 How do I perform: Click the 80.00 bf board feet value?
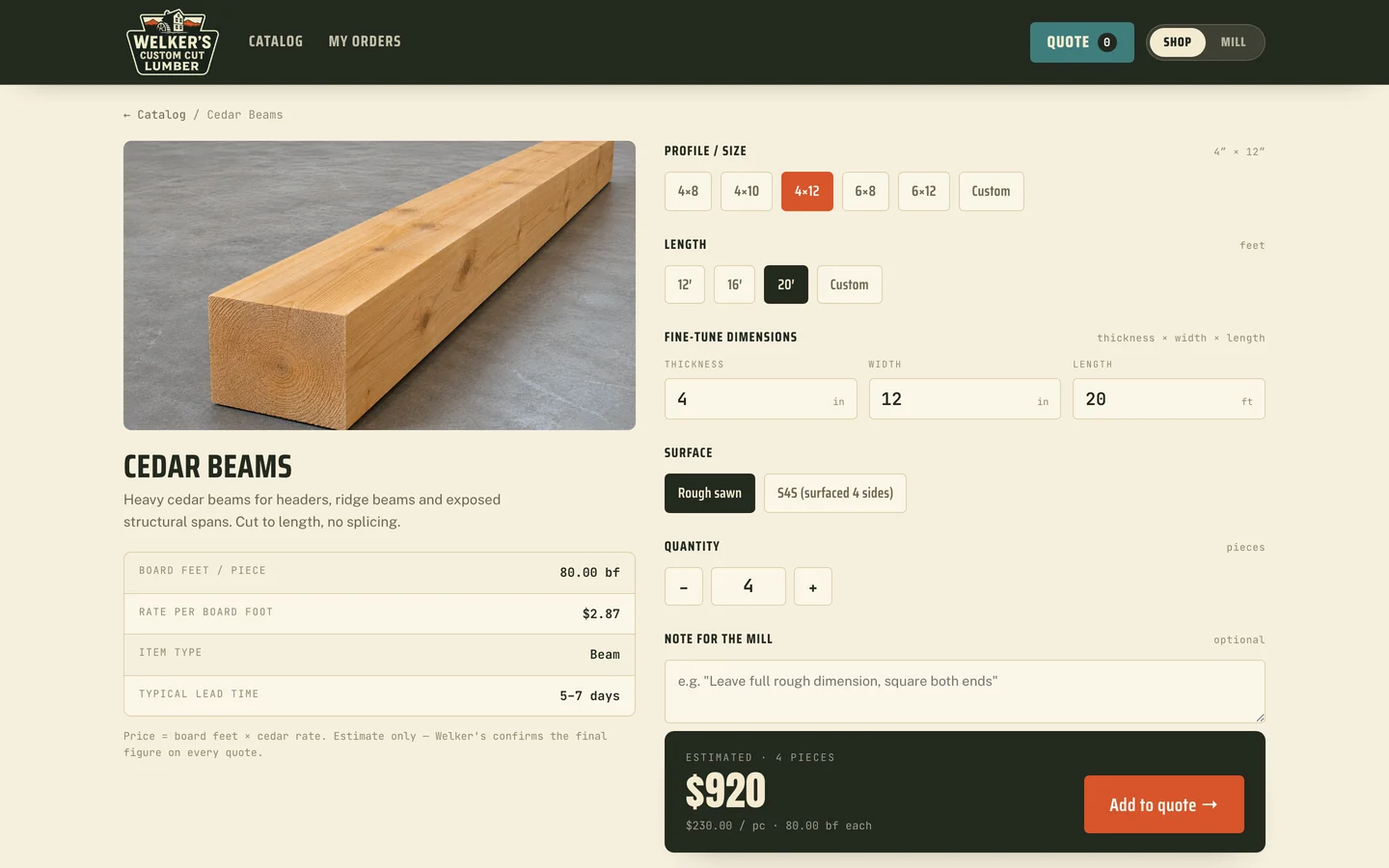[x=589, y=573]
